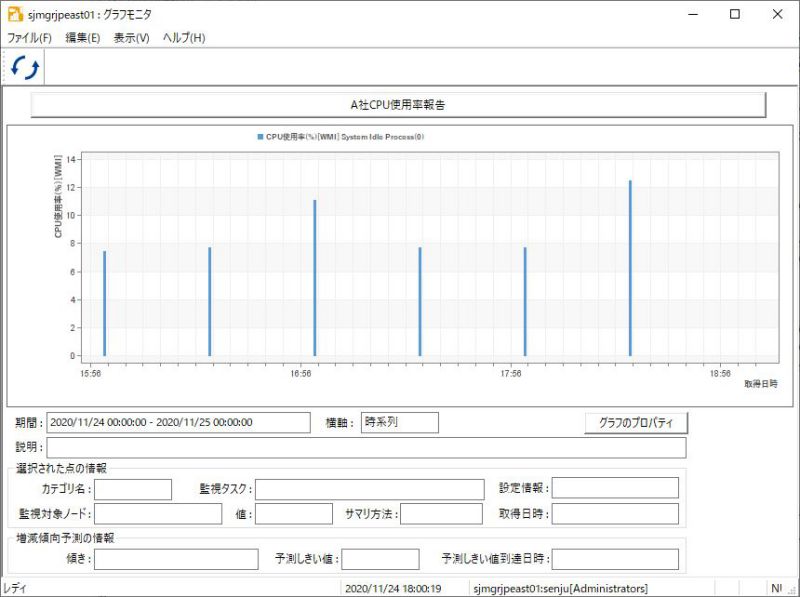Click the legend text CPU使用率(%)[WMI] System Idle Process(0)

[x=345, y=137]
